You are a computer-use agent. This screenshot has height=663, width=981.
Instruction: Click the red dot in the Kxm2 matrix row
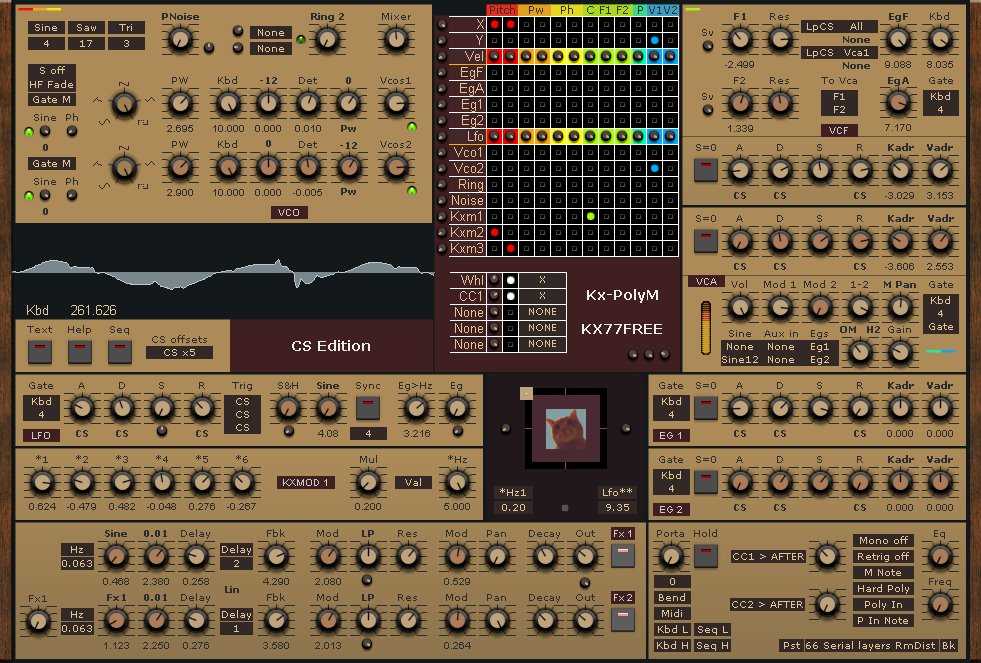coord(495,232)
